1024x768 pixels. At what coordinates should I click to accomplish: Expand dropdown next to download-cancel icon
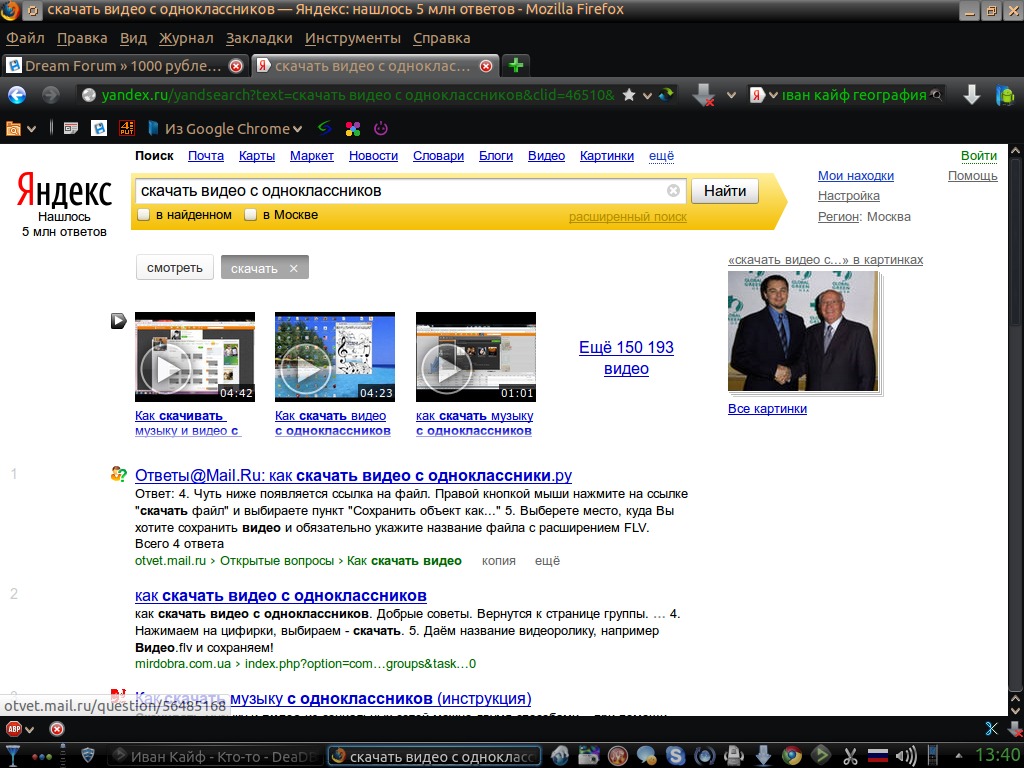click(x=731, y=95)
